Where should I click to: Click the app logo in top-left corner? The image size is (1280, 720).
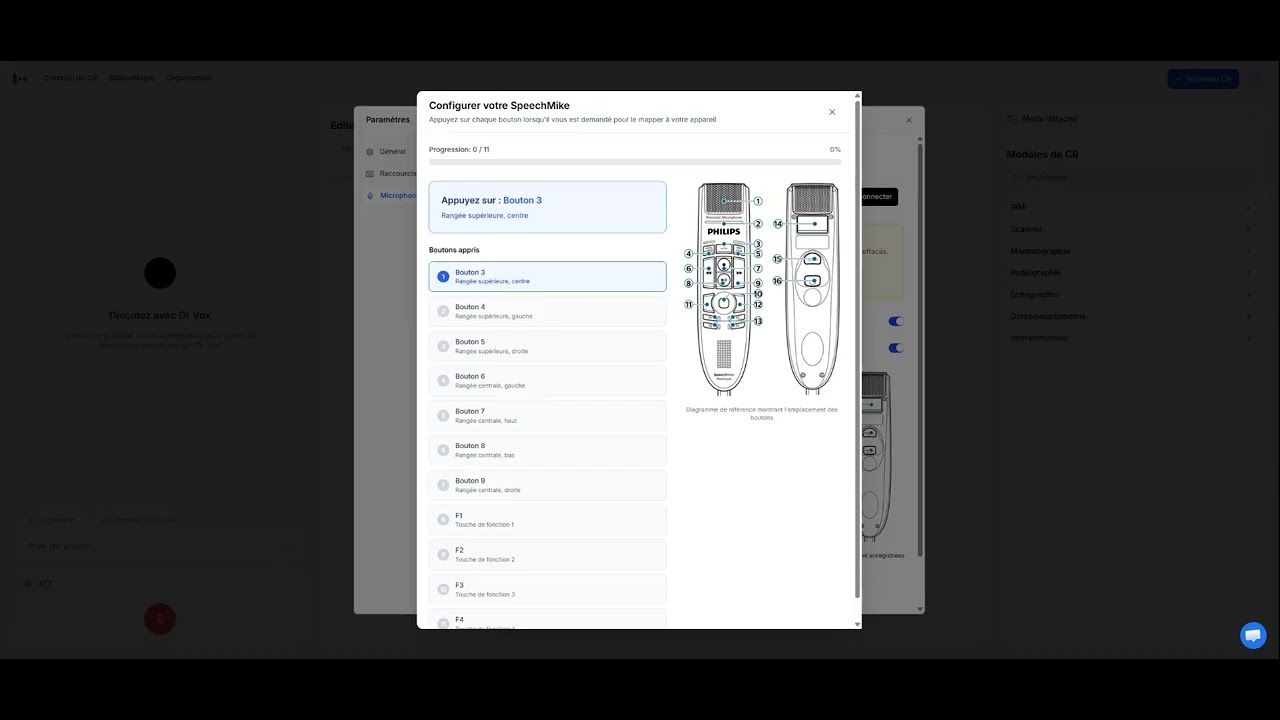20,78
